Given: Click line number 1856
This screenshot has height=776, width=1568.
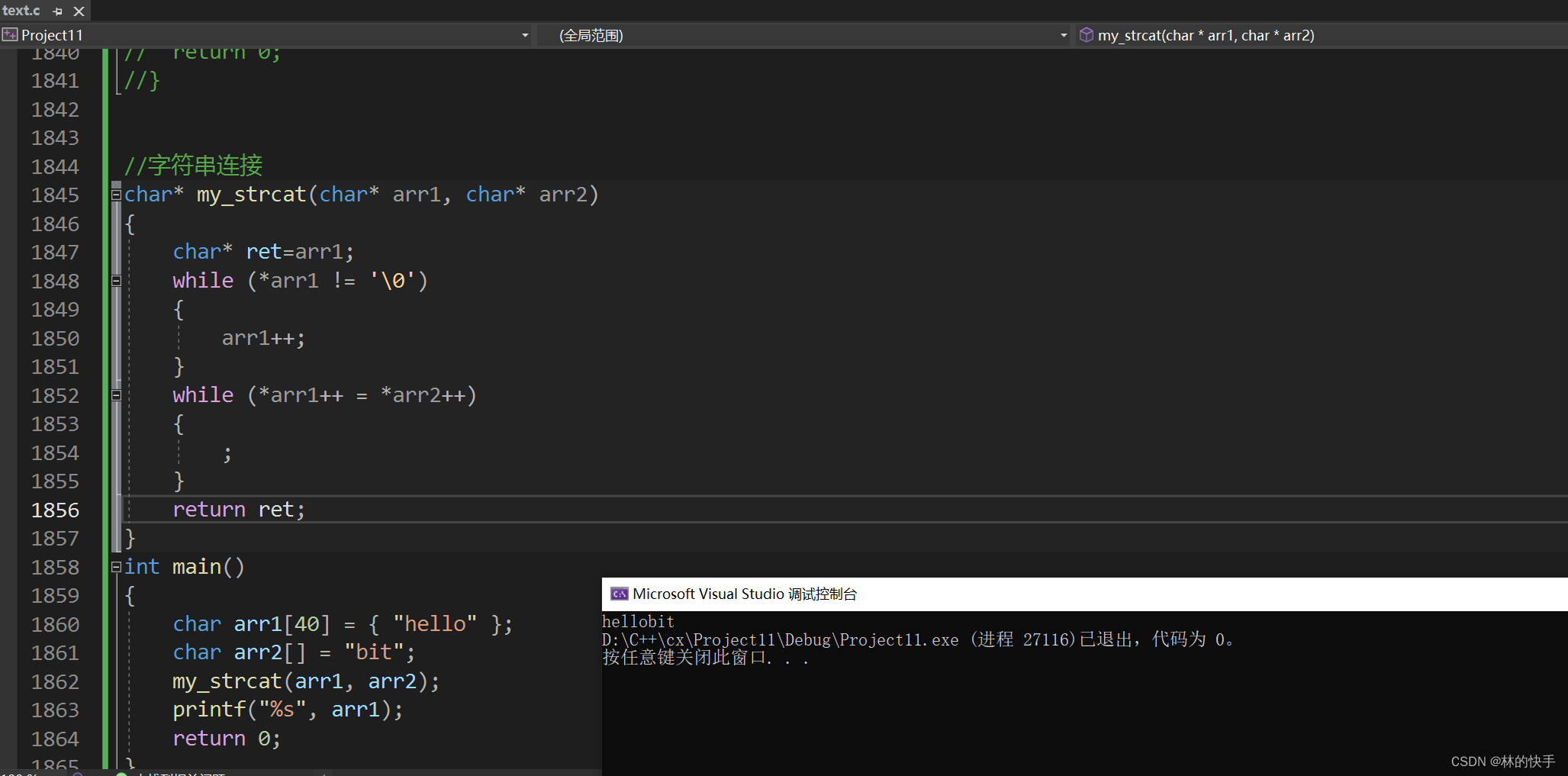Looking at the screenshot, I should [x=55, y=510].
